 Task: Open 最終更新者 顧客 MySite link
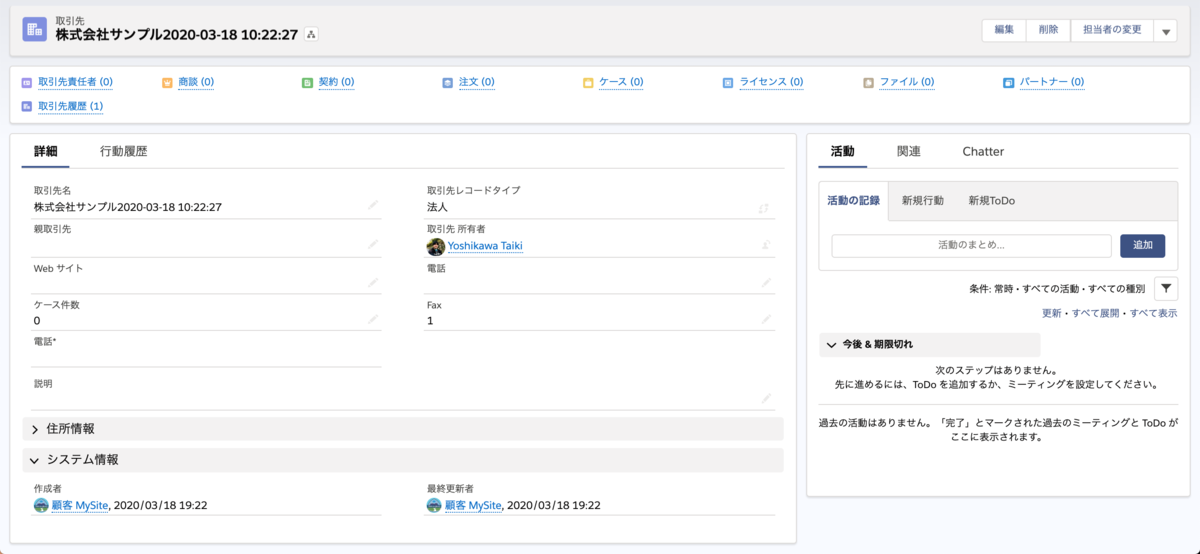[x=473, y=506]
